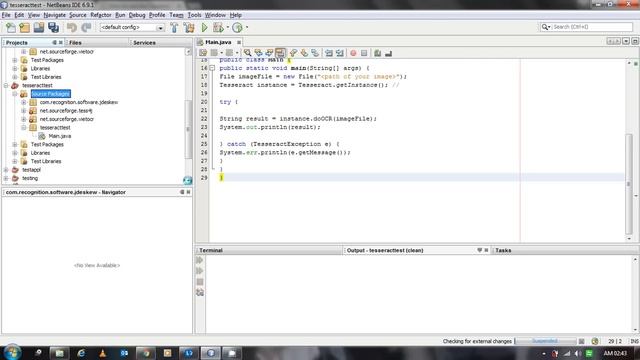Click the Uncomment editor toolbar icon
Viewport: 640px width, 360px height.
coord(388,53)
